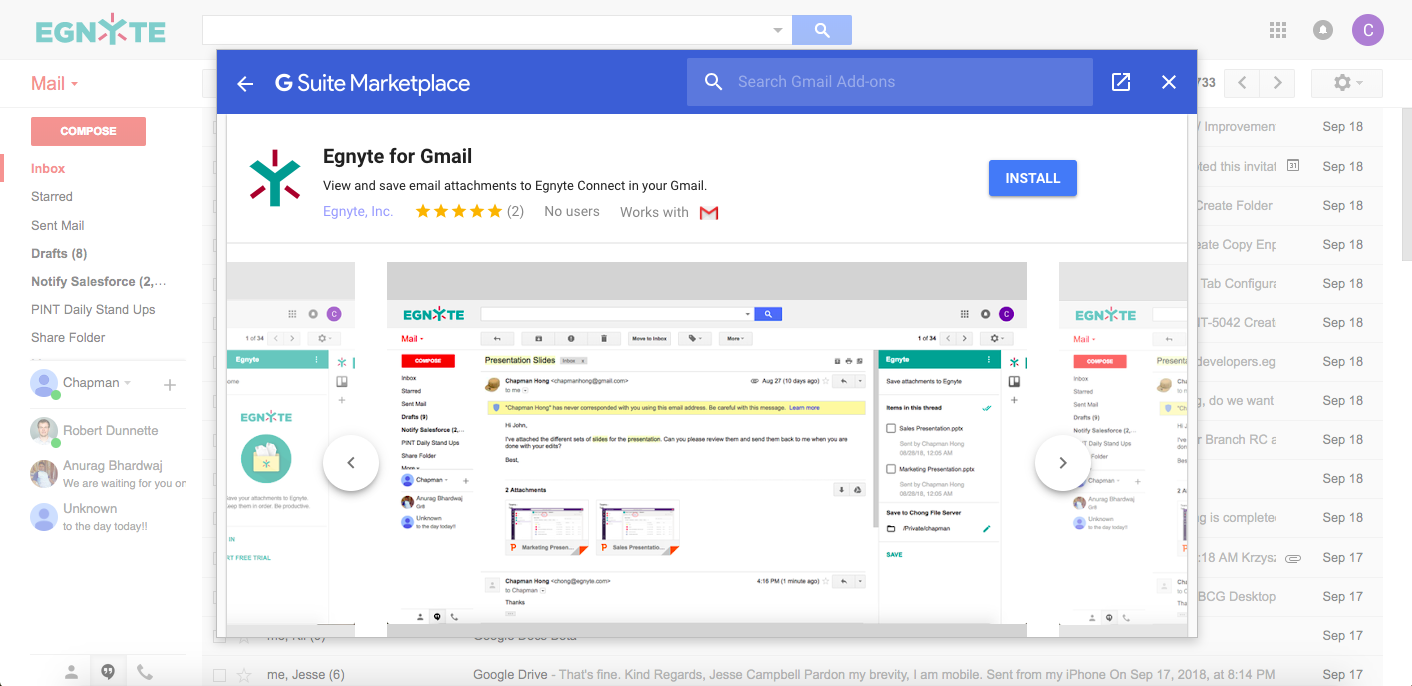Show the previous screenshot in carousel

tap(351, 463)
